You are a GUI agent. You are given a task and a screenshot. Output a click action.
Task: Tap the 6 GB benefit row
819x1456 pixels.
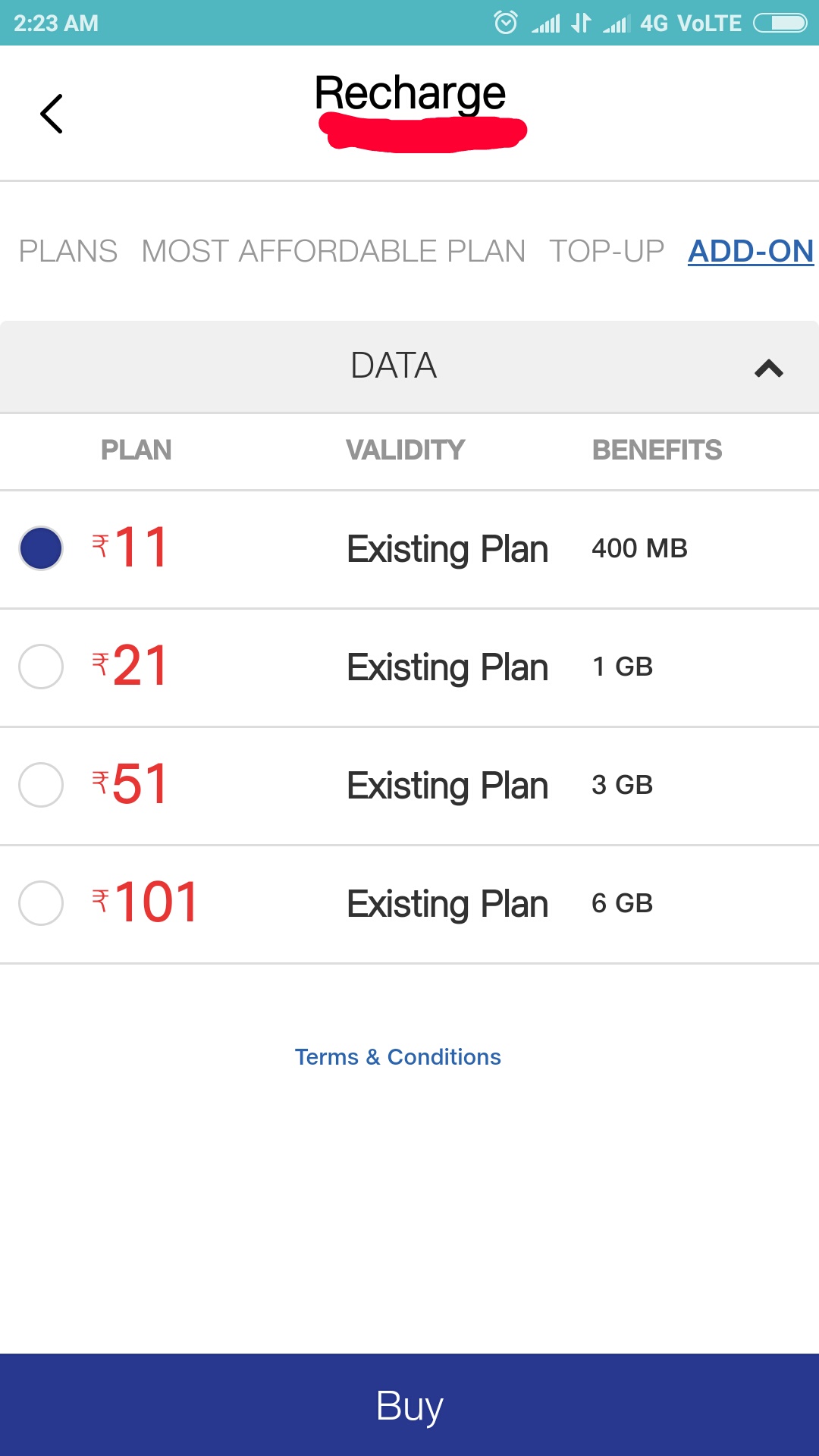coord(409,904)
